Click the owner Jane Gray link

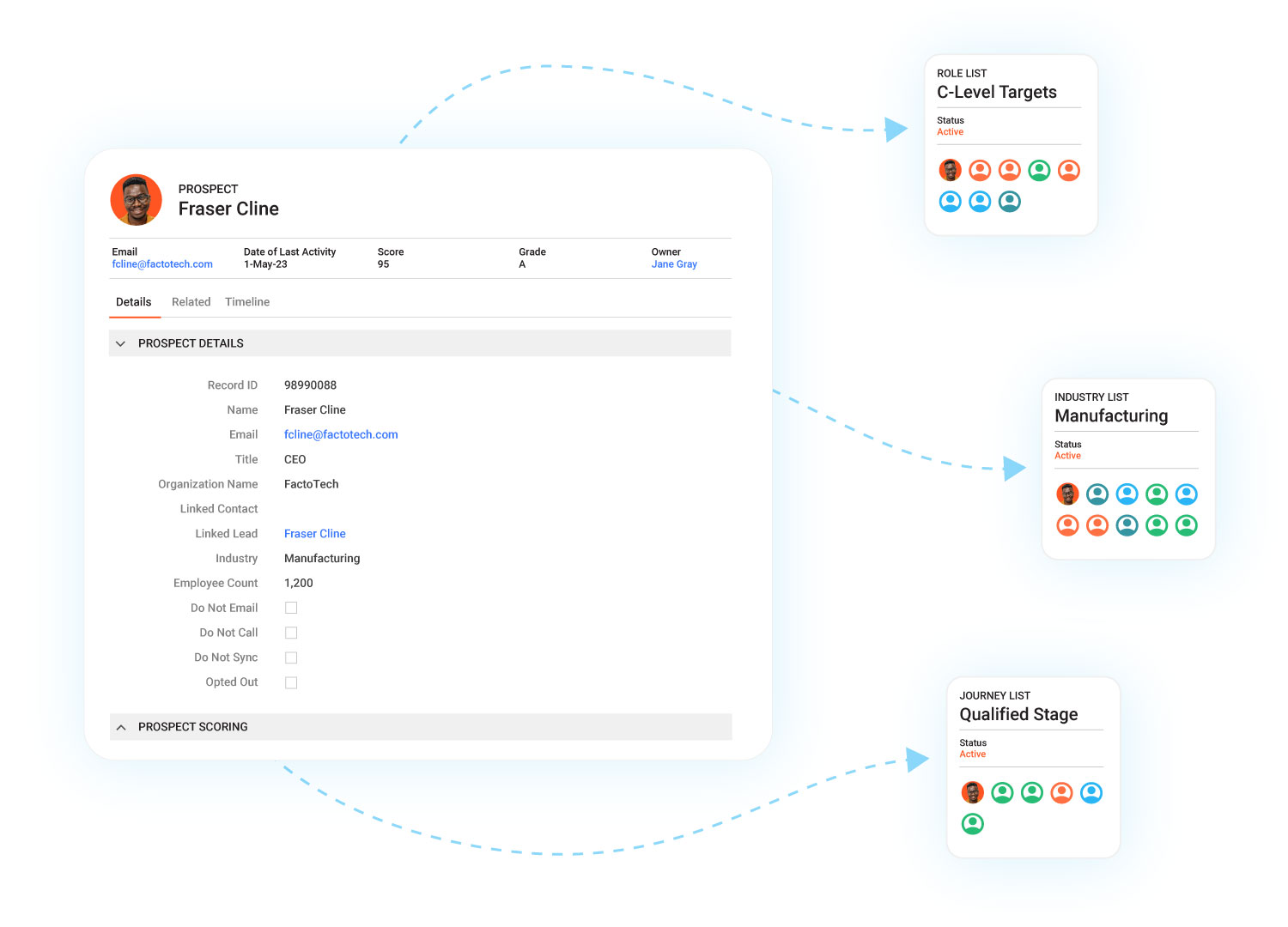674,264
